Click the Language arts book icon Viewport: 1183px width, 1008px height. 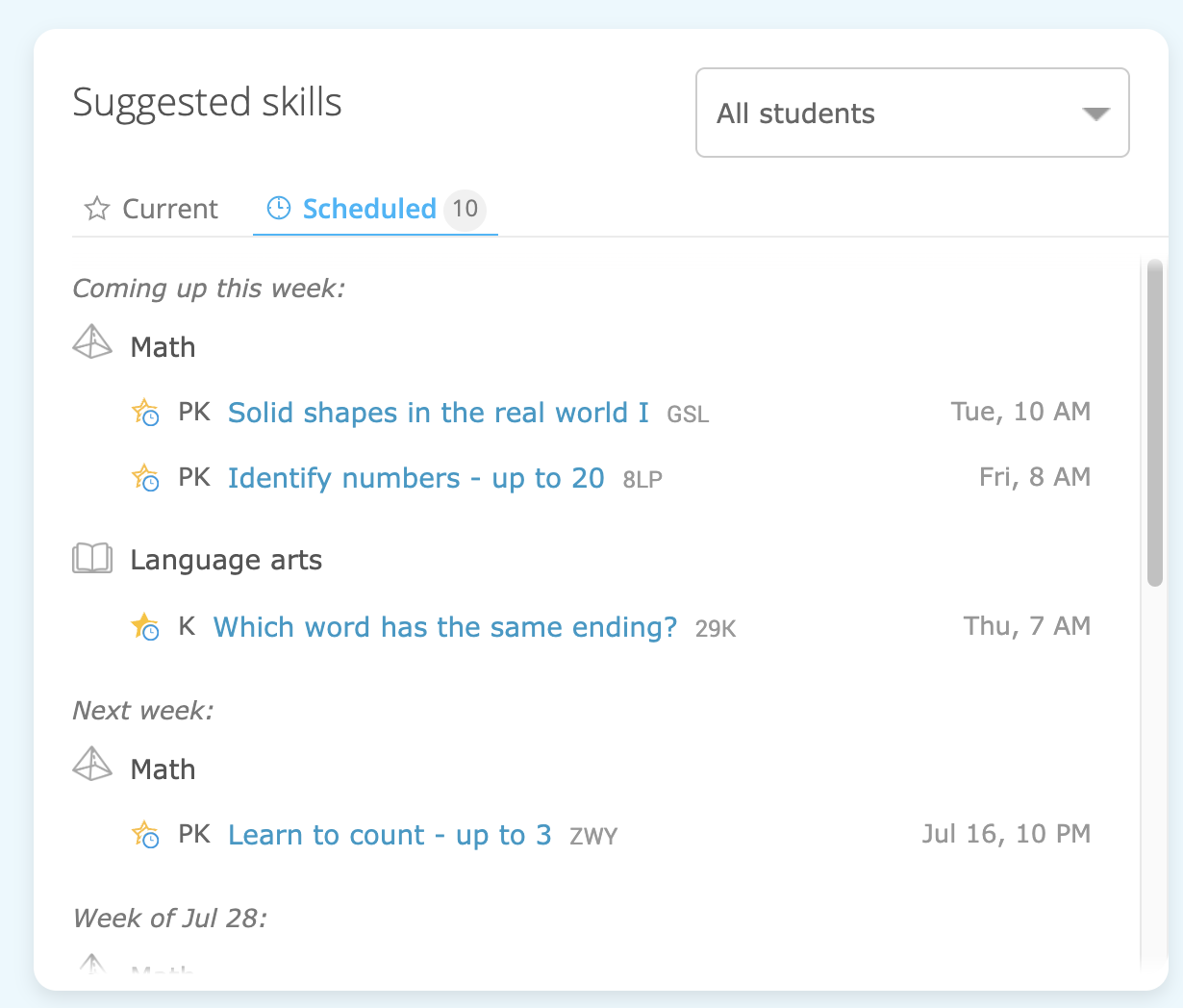92,558
